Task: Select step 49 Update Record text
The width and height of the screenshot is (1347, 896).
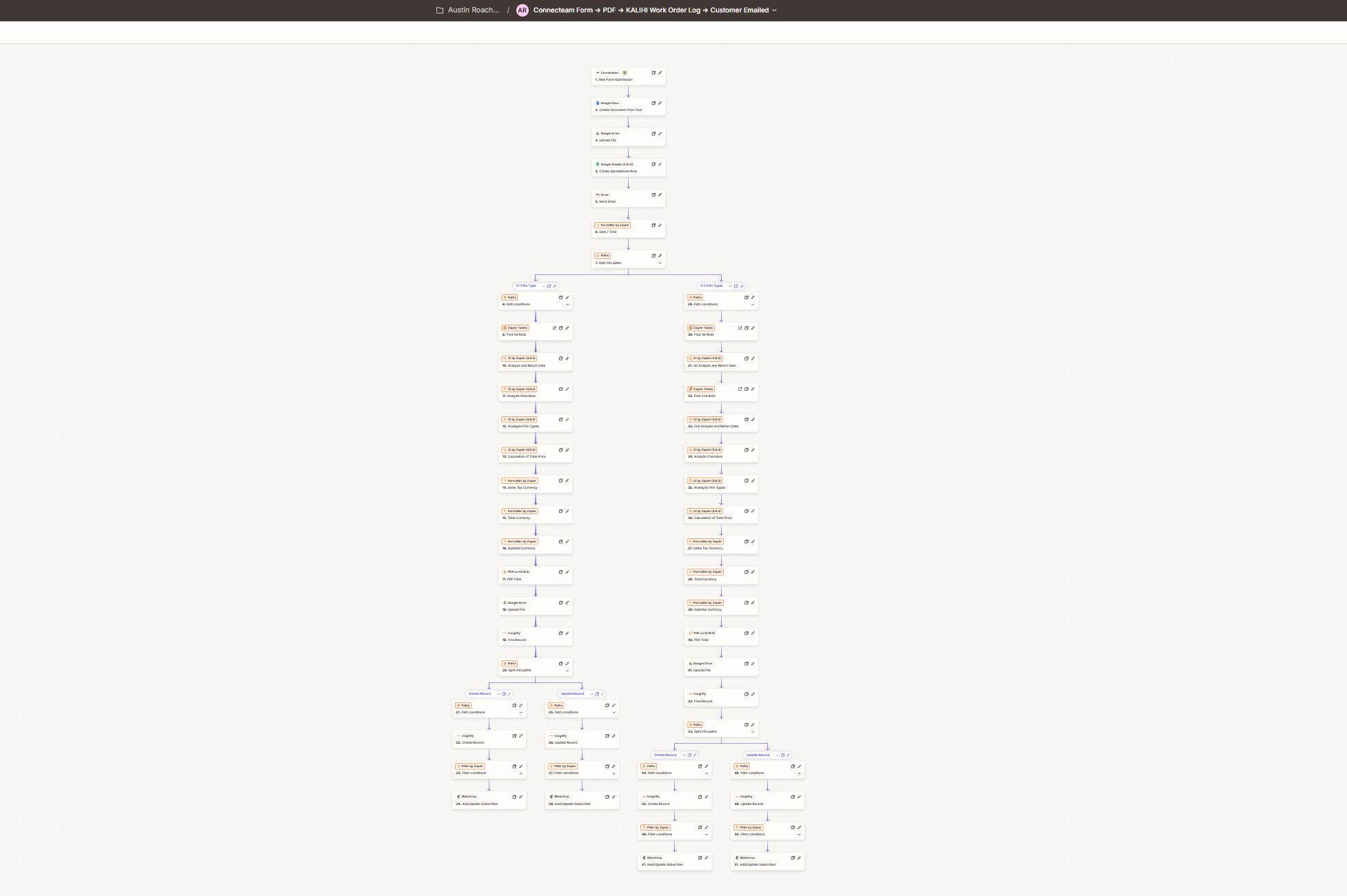Action: (749, 804)
